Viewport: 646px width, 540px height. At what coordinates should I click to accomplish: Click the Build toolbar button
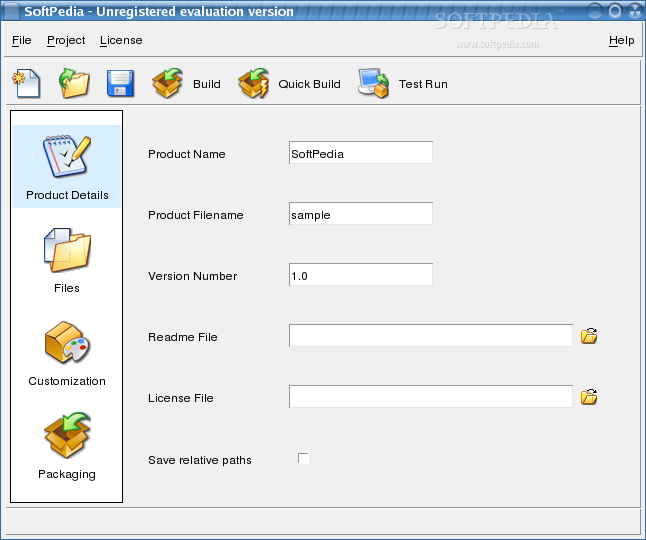pyautogui.click(x=186, y=84)
